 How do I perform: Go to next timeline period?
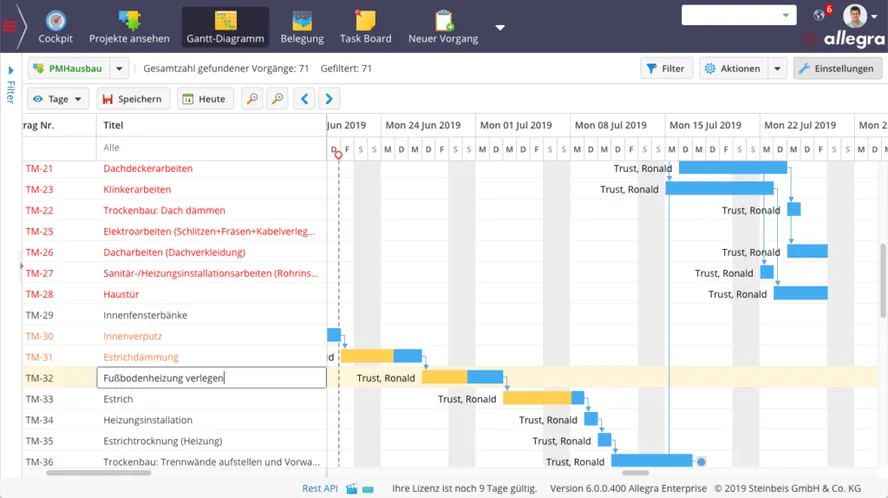[329, 99]
